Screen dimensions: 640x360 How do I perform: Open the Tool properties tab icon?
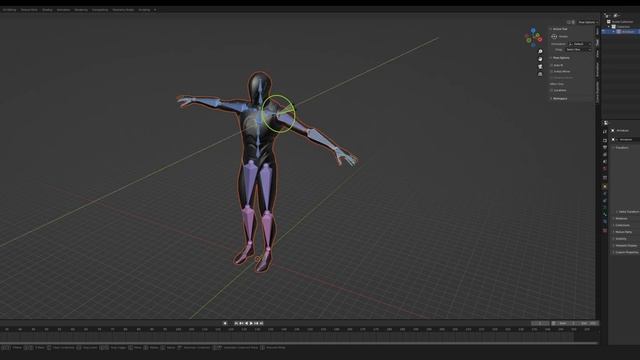tap(605, 131)
